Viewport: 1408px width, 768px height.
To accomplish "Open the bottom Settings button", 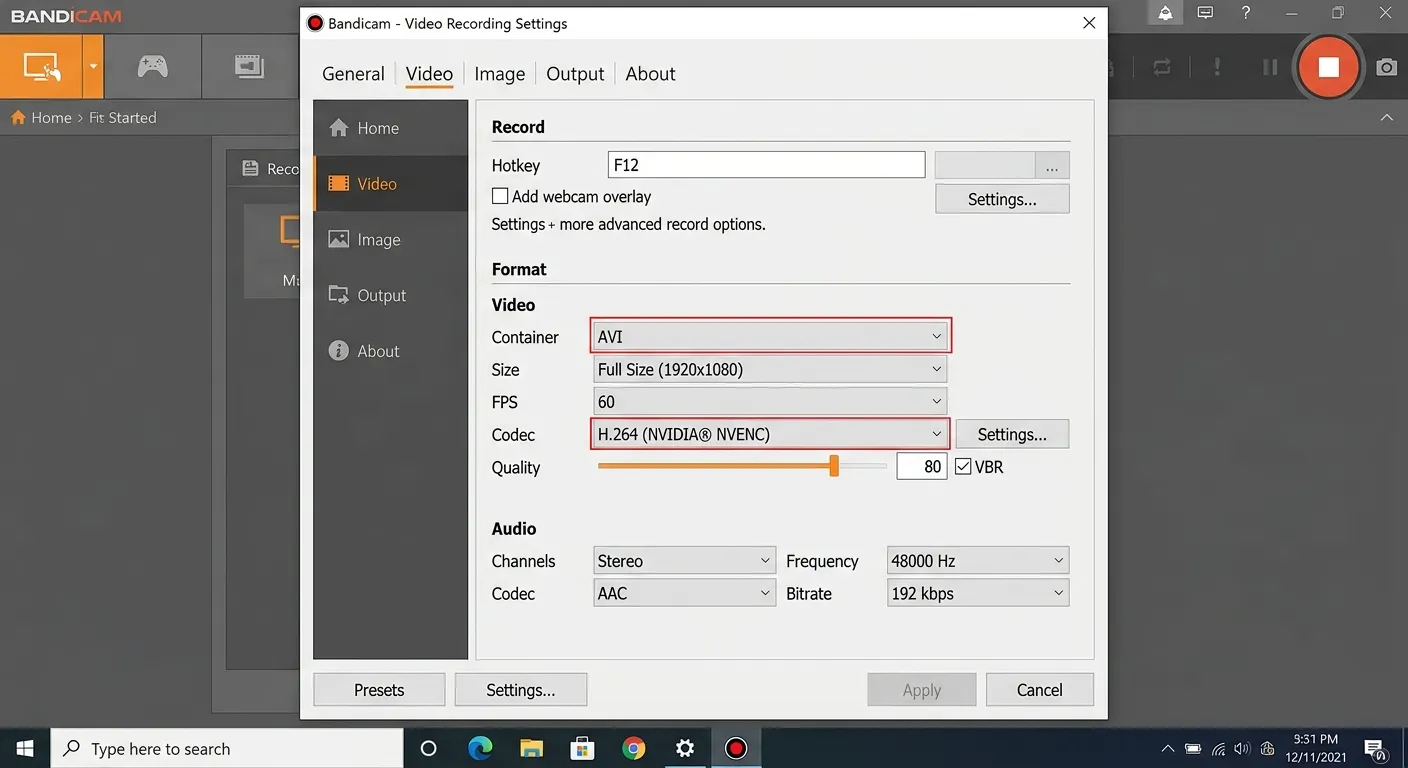I will click(x=521, y=690).
